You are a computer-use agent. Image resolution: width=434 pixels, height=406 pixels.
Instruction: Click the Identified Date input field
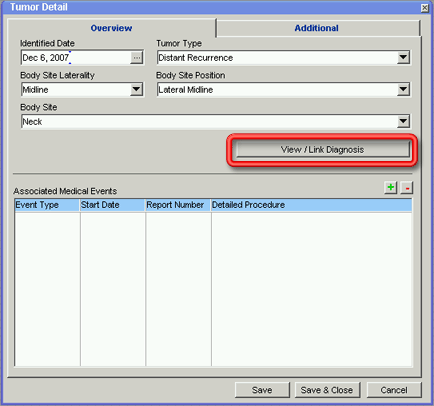[x=76, y=58]
